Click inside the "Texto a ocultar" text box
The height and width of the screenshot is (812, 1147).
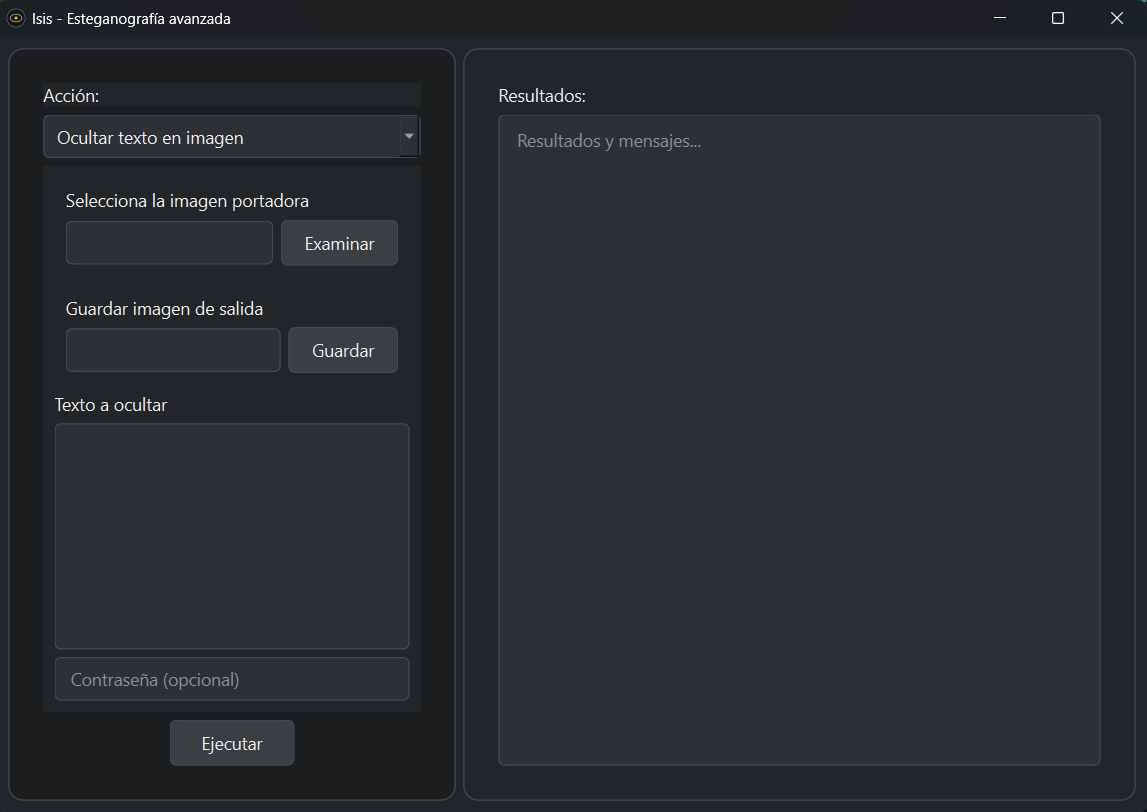pyautogui.click(x=232, y=536)
